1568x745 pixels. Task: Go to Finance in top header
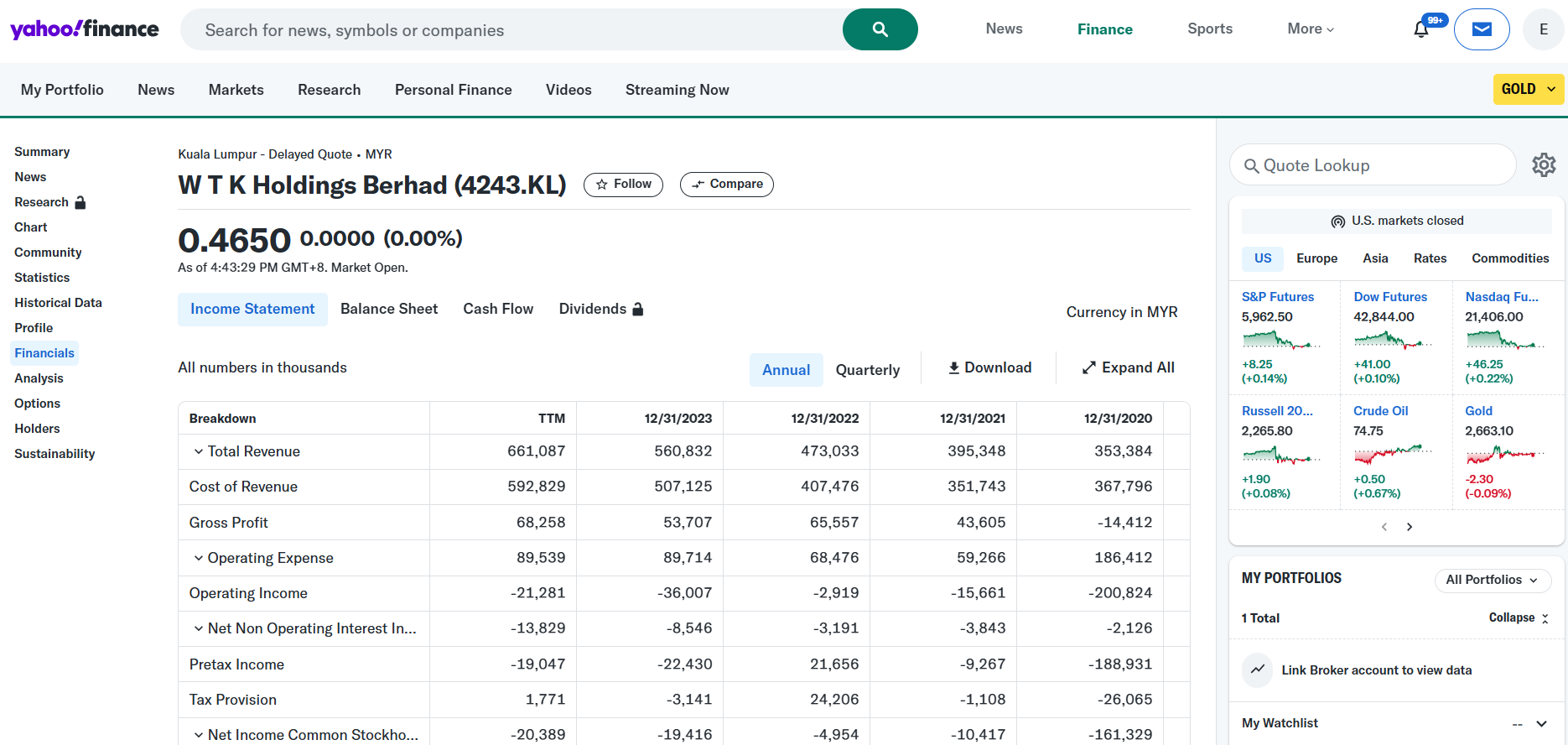coord(1104,29)
